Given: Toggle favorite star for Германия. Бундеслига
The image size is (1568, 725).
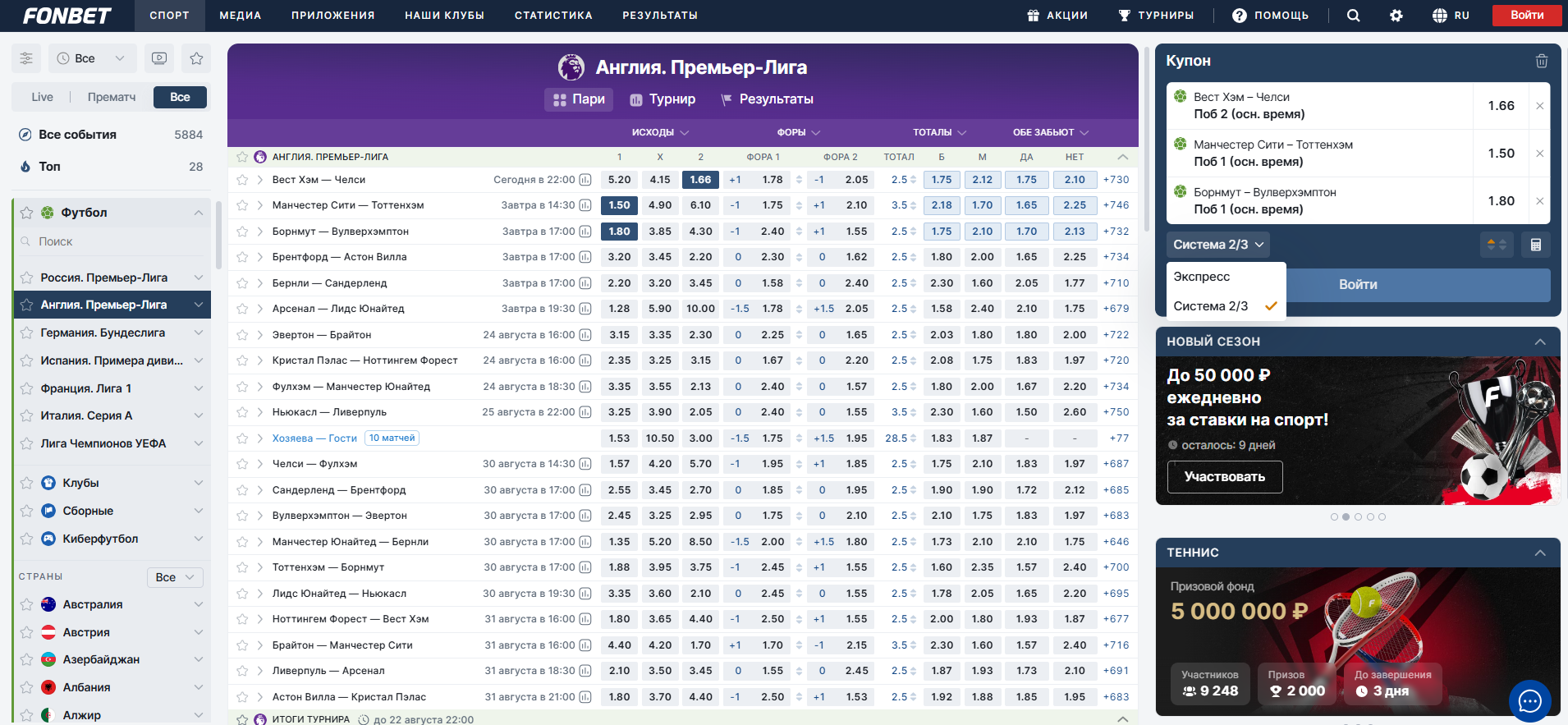Looking at the screenshot, I should coord(26,333).
